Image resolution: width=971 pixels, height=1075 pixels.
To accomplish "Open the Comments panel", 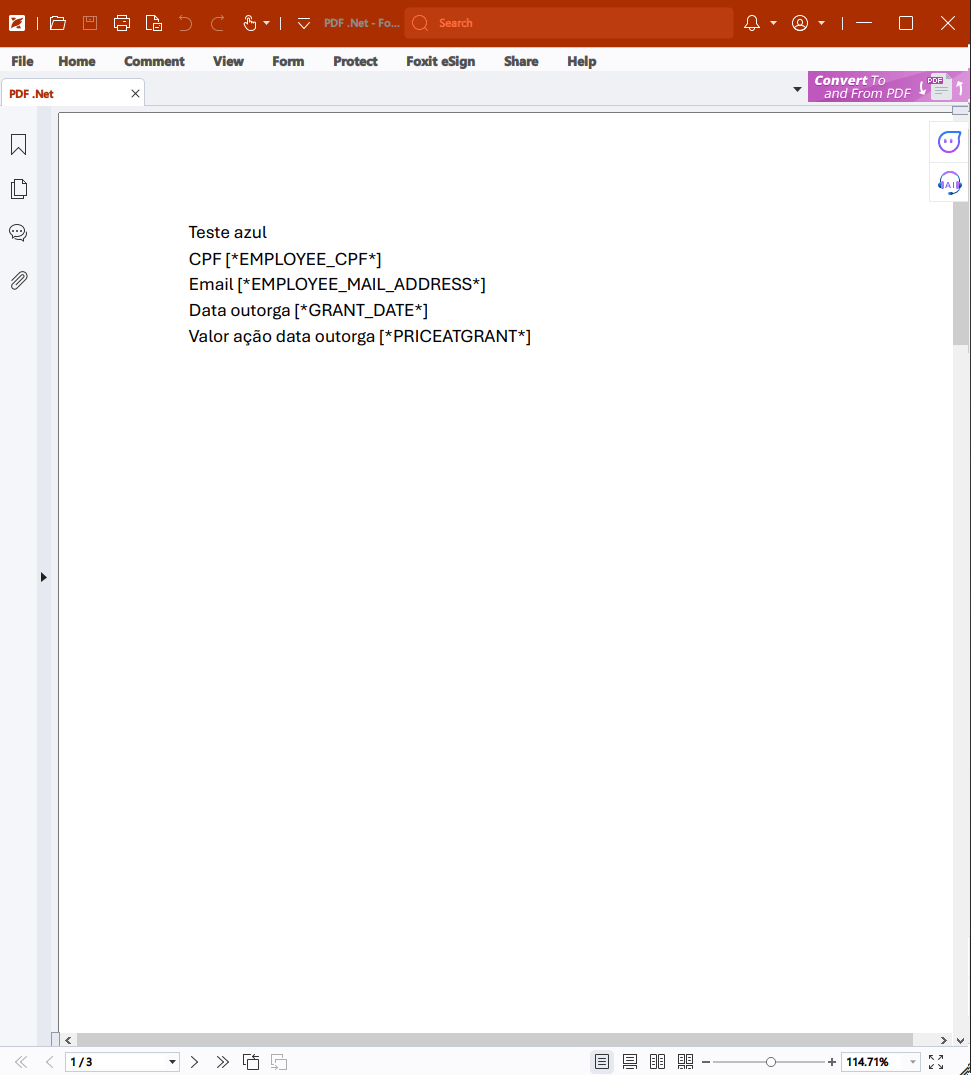I will pos(18,232).
